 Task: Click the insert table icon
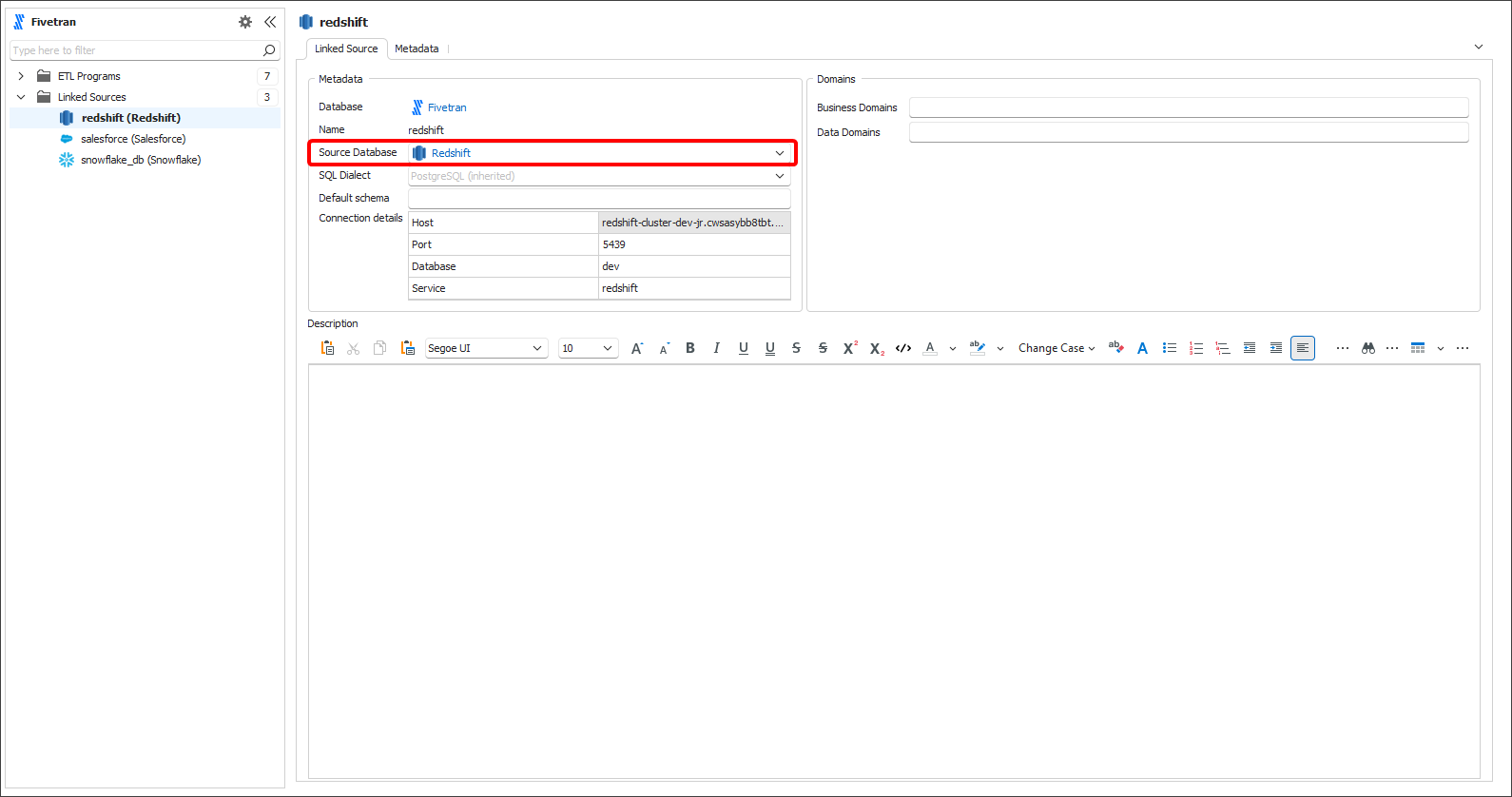[1418, 348]
